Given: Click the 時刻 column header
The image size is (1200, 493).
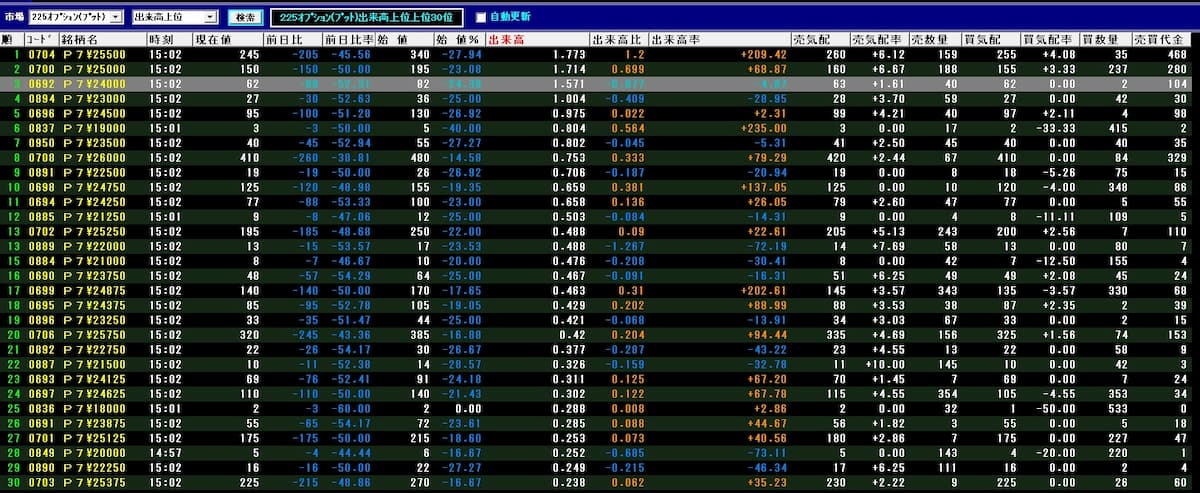Looking at the screenshot, I should point(160,39).
